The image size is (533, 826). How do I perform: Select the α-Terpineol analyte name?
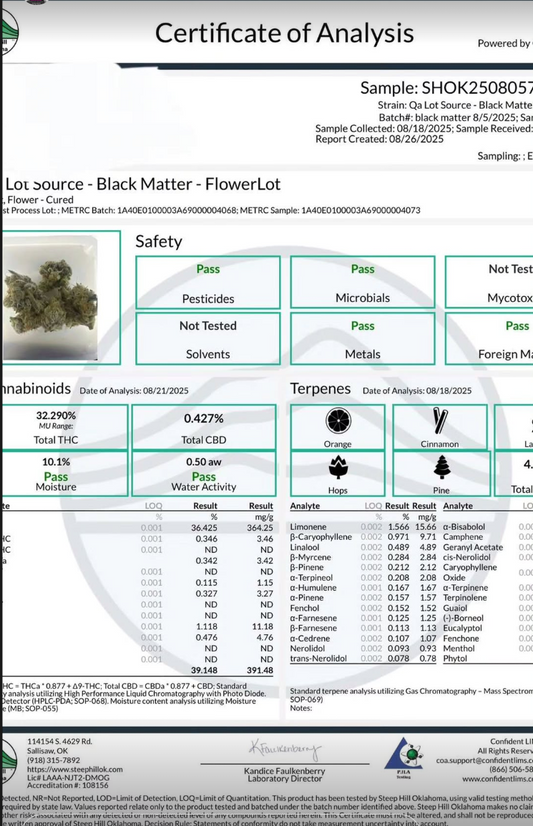coord(311,577)
